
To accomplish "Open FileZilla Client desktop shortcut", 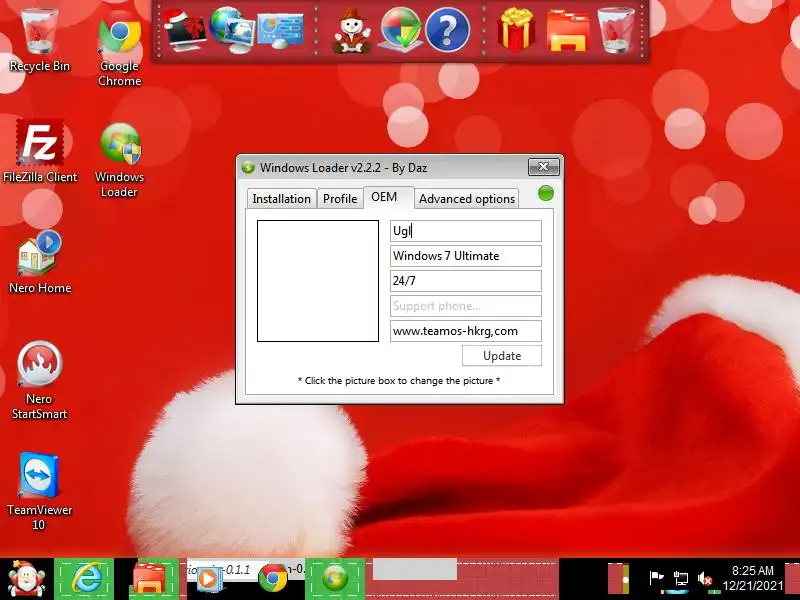I will (40, 152).
